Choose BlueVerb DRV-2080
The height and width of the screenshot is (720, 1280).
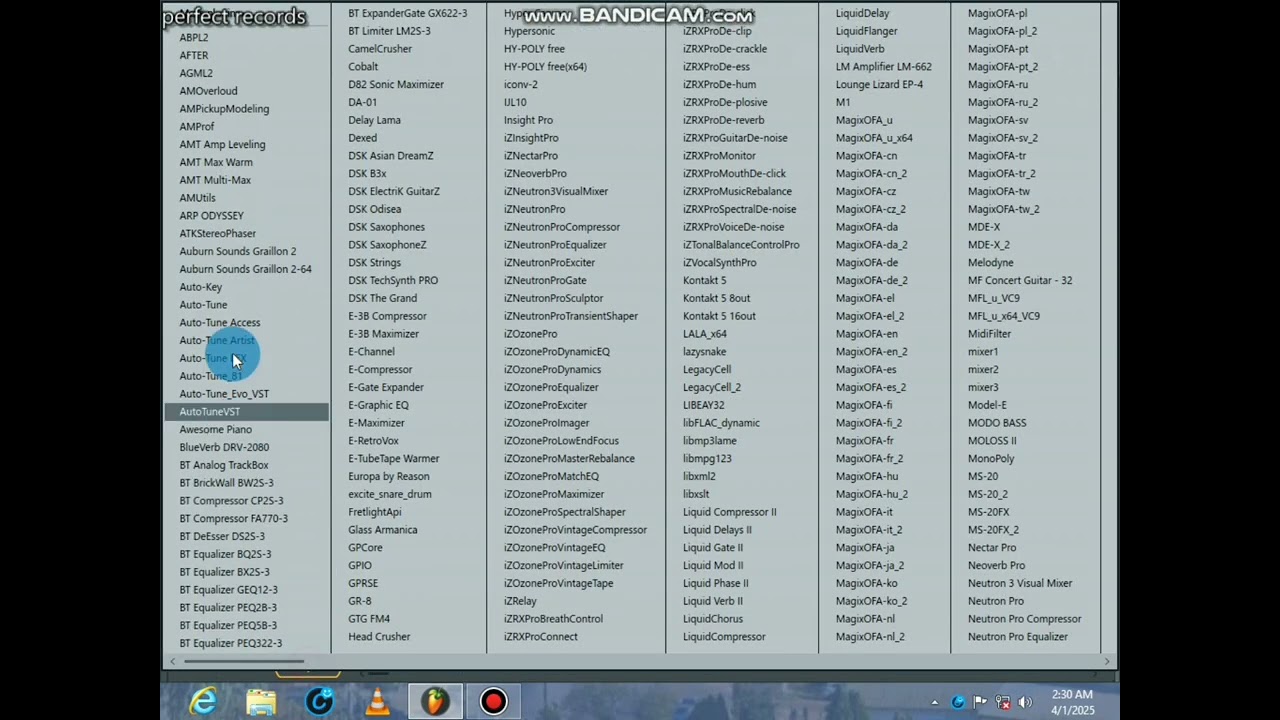224,448
